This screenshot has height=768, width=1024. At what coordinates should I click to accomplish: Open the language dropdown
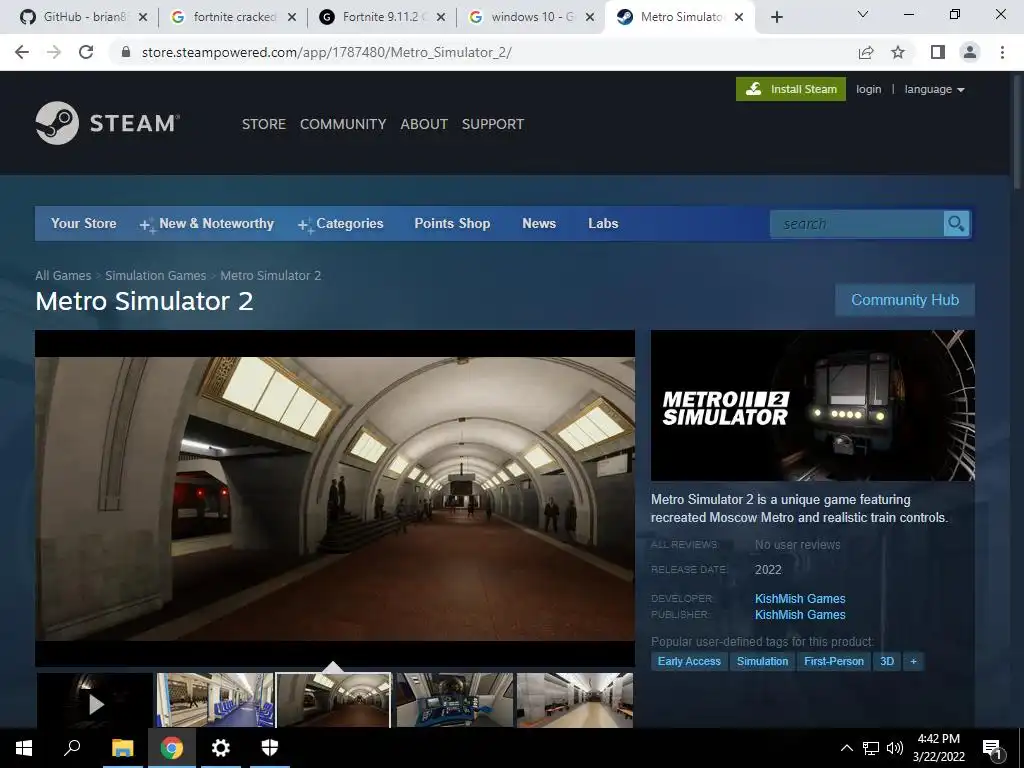coord(935,89)
